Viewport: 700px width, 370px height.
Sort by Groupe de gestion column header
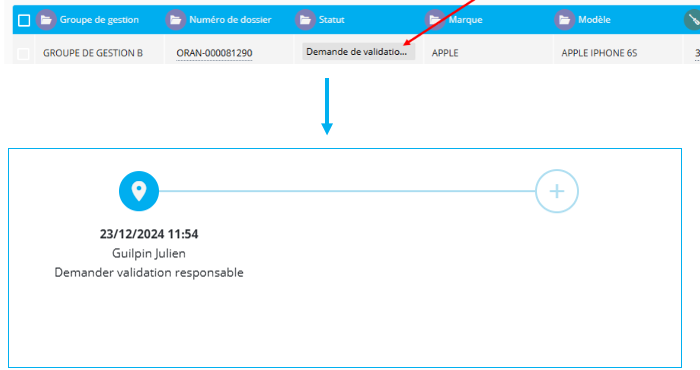[99, 20]
